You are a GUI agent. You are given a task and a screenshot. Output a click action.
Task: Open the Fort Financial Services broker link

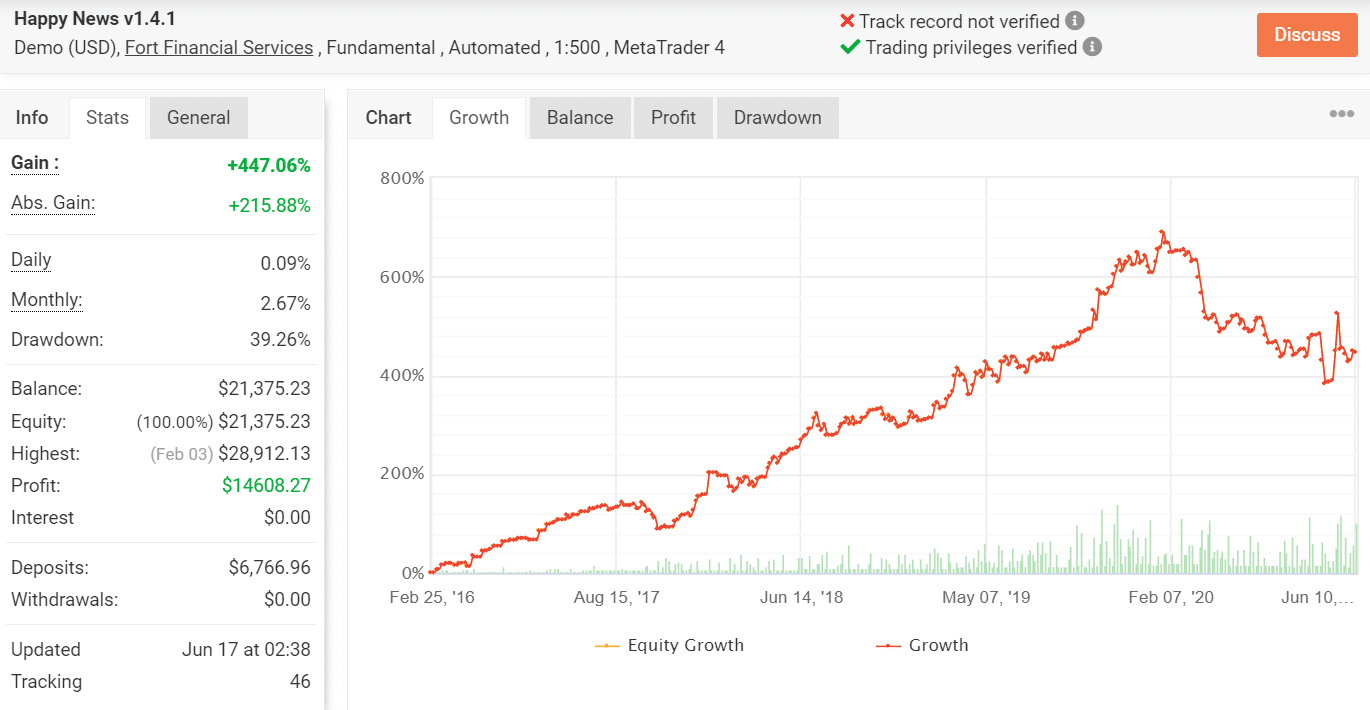[x=218, y=47]
